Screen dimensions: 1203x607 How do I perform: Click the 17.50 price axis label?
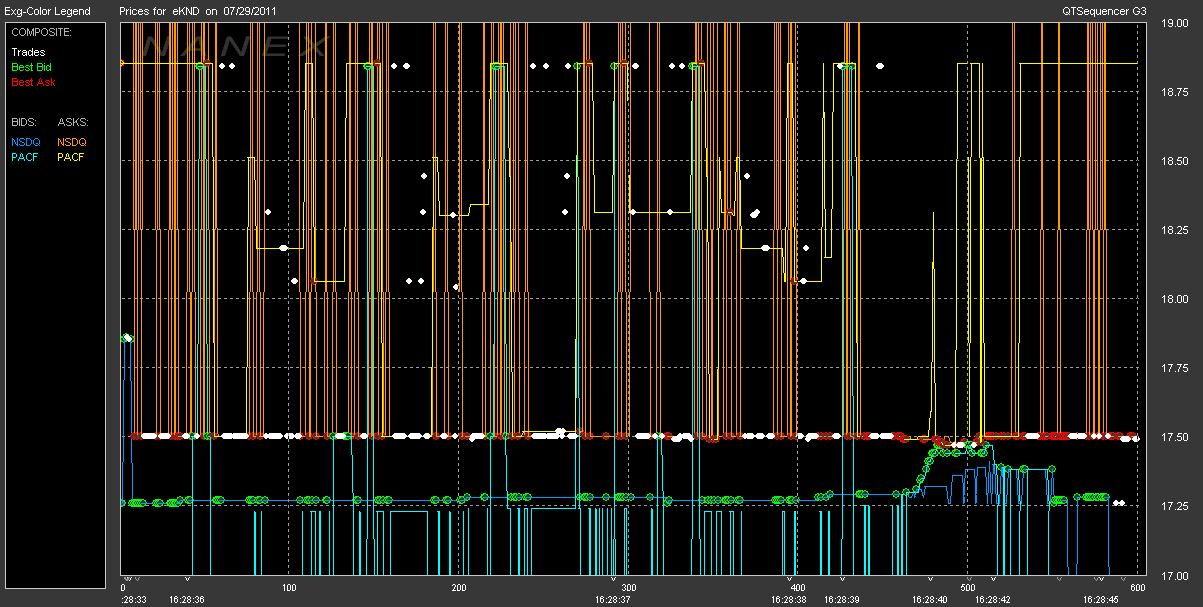click(x=1175, y=438)
